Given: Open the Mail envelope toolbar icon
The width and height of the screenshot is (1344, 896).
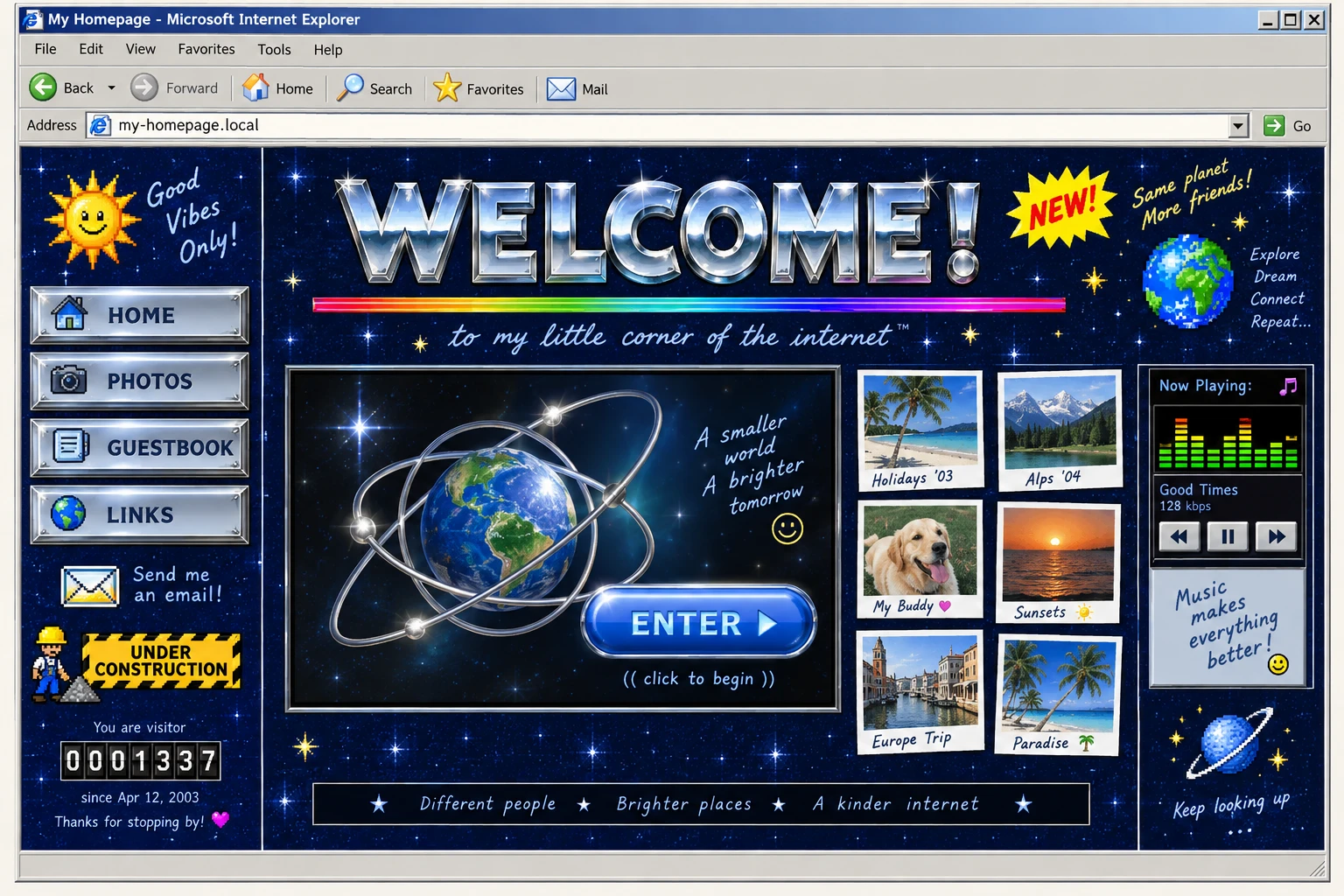Looking at the screenshot, I should (x=561, y=88).
